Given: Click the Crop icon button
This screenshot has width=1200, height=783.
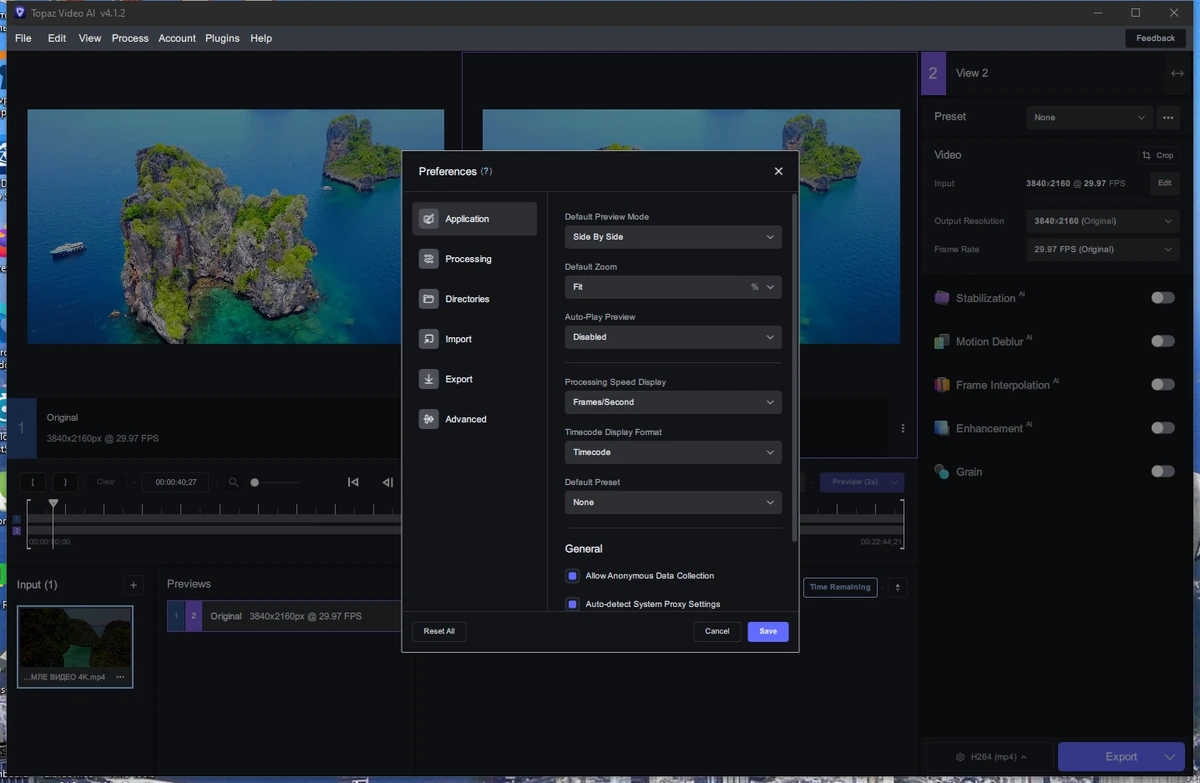Looking at the screenshot, I should [x=1158, y=155].
